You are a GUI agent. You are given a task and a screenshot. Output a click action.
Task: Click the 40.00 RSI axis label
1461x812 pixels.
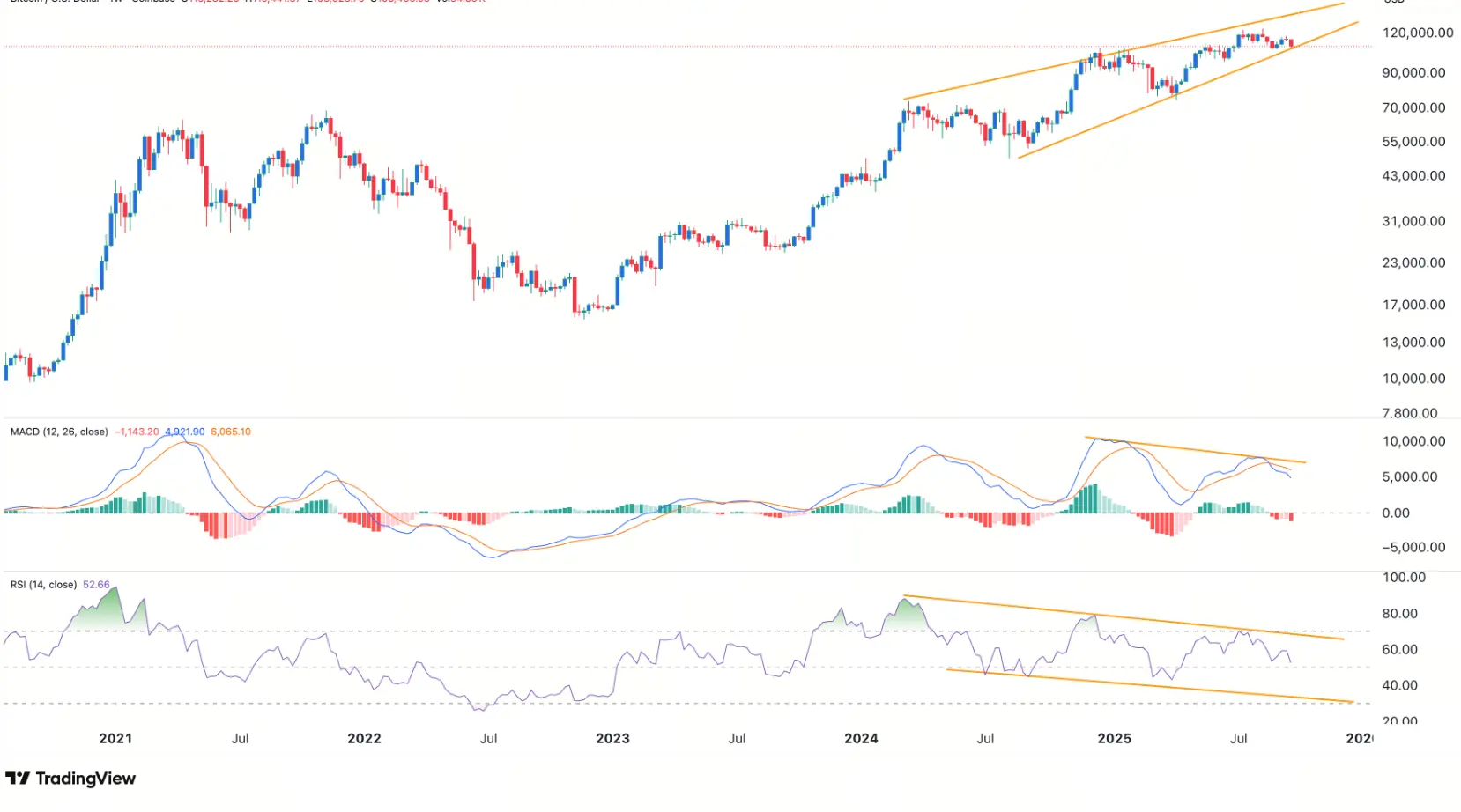point(1399,685)
